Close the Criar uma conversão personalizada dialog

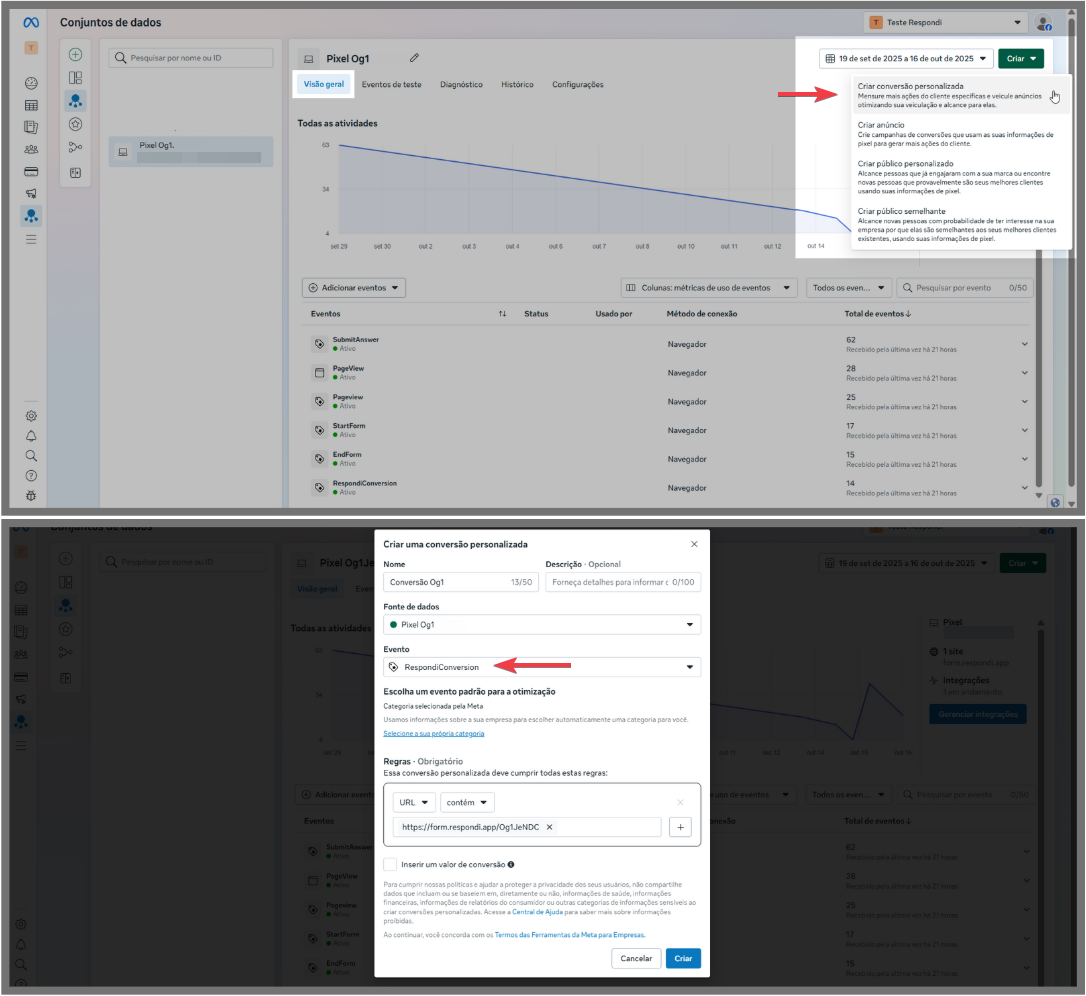pos(694,544)
